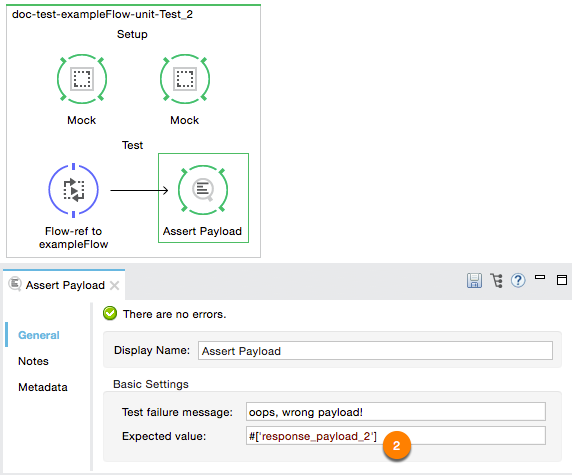Image resolution: width=572 pixels, height=475 pixels.
Task: Select the Assert Payload component in canvas
Action: pyautogui.click(x=203, y=190)
